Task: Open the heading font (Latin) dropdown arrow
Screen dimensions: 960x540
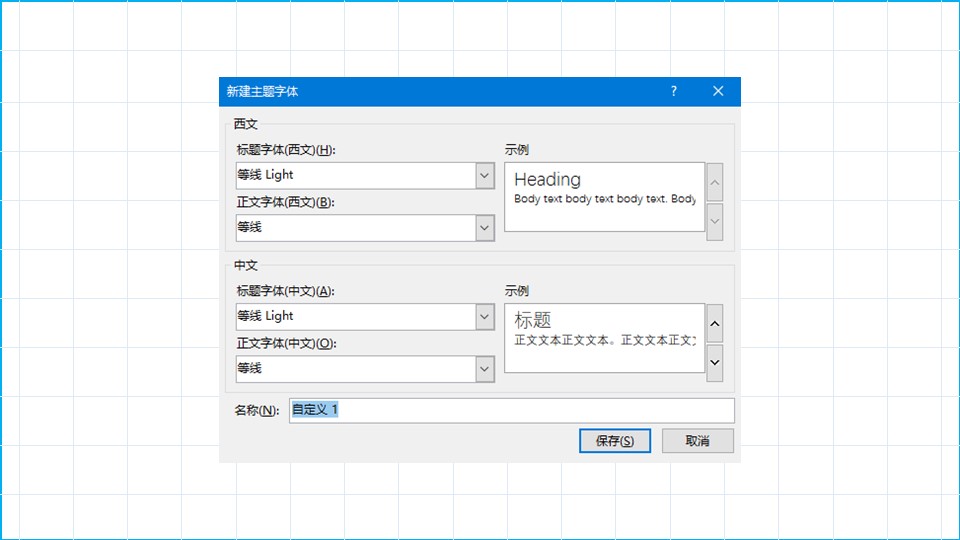Action: pos(484,176)
